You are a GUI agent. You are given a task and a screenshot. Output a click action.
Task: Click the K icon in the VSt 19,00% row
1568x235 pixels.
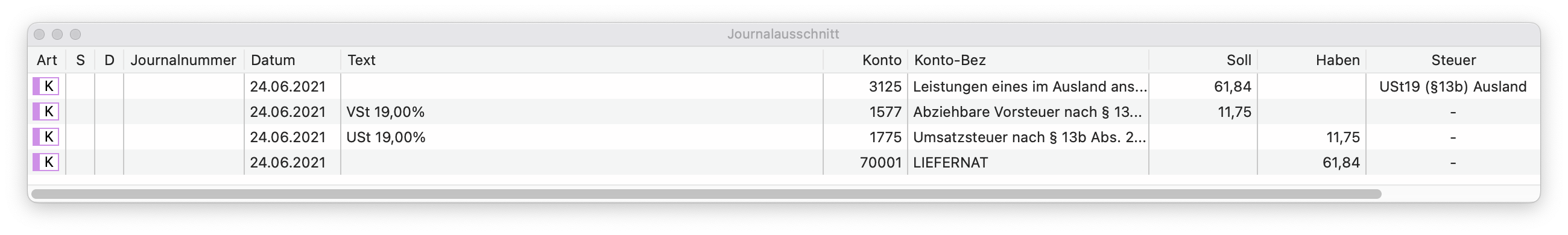pyautogui.click(x=46, y=112)
